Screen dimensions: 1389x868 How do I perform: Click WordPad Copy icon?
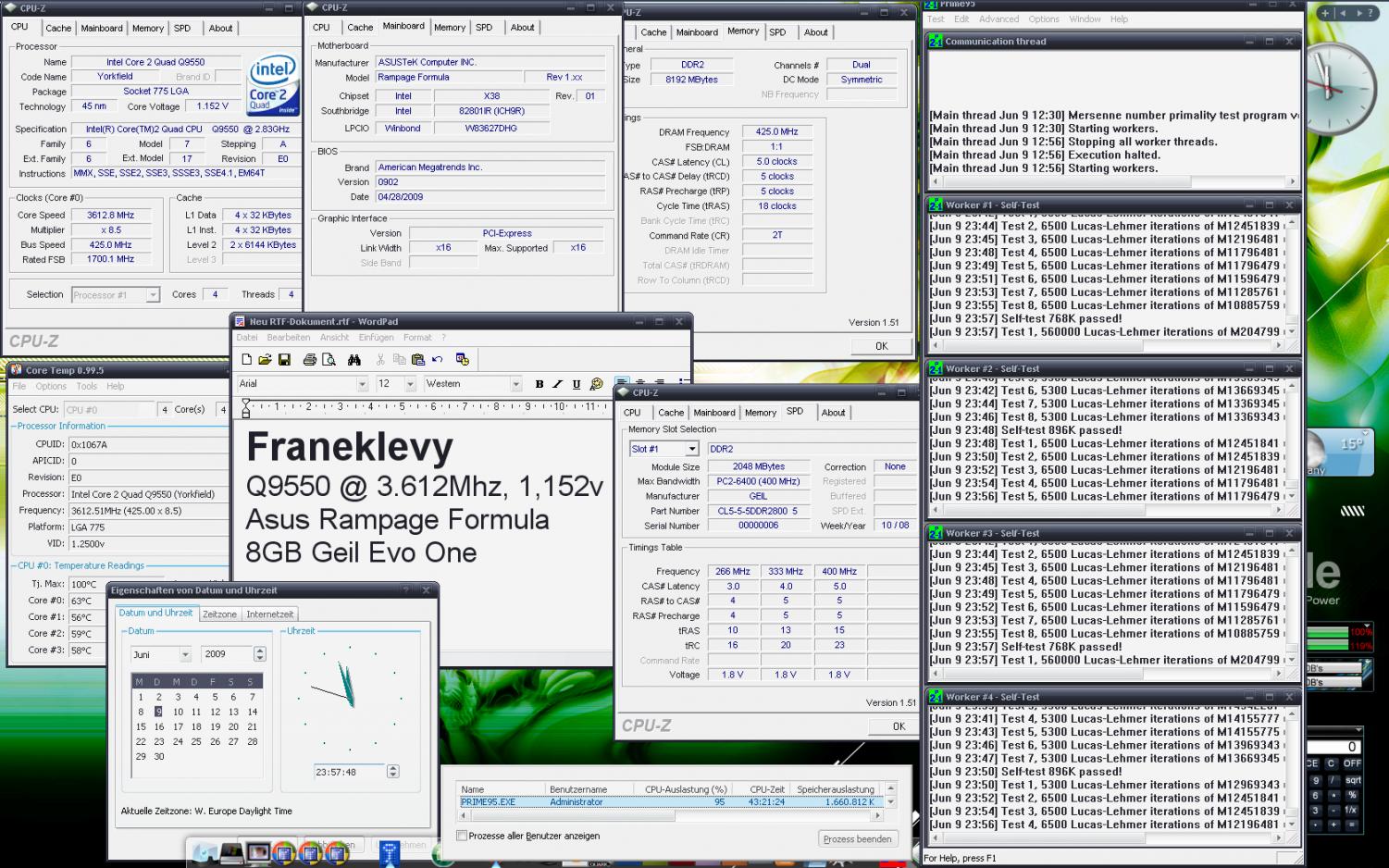click(x=399, y=359)
